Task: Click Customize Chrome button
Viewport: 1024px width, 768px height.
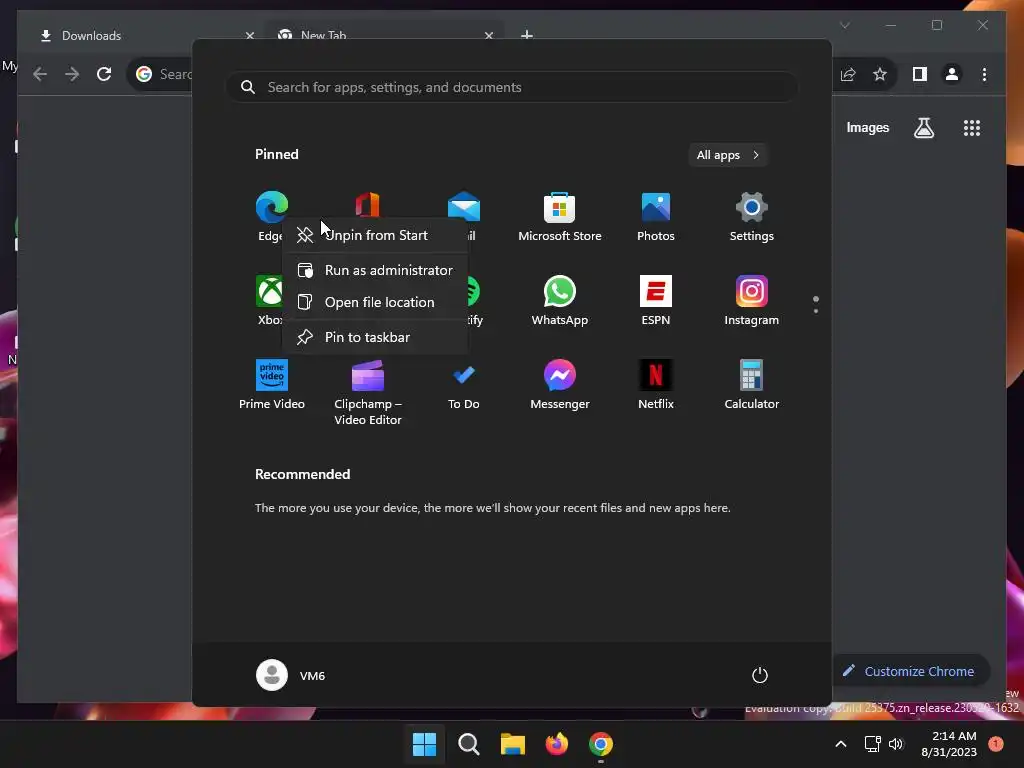Action: 910,671
